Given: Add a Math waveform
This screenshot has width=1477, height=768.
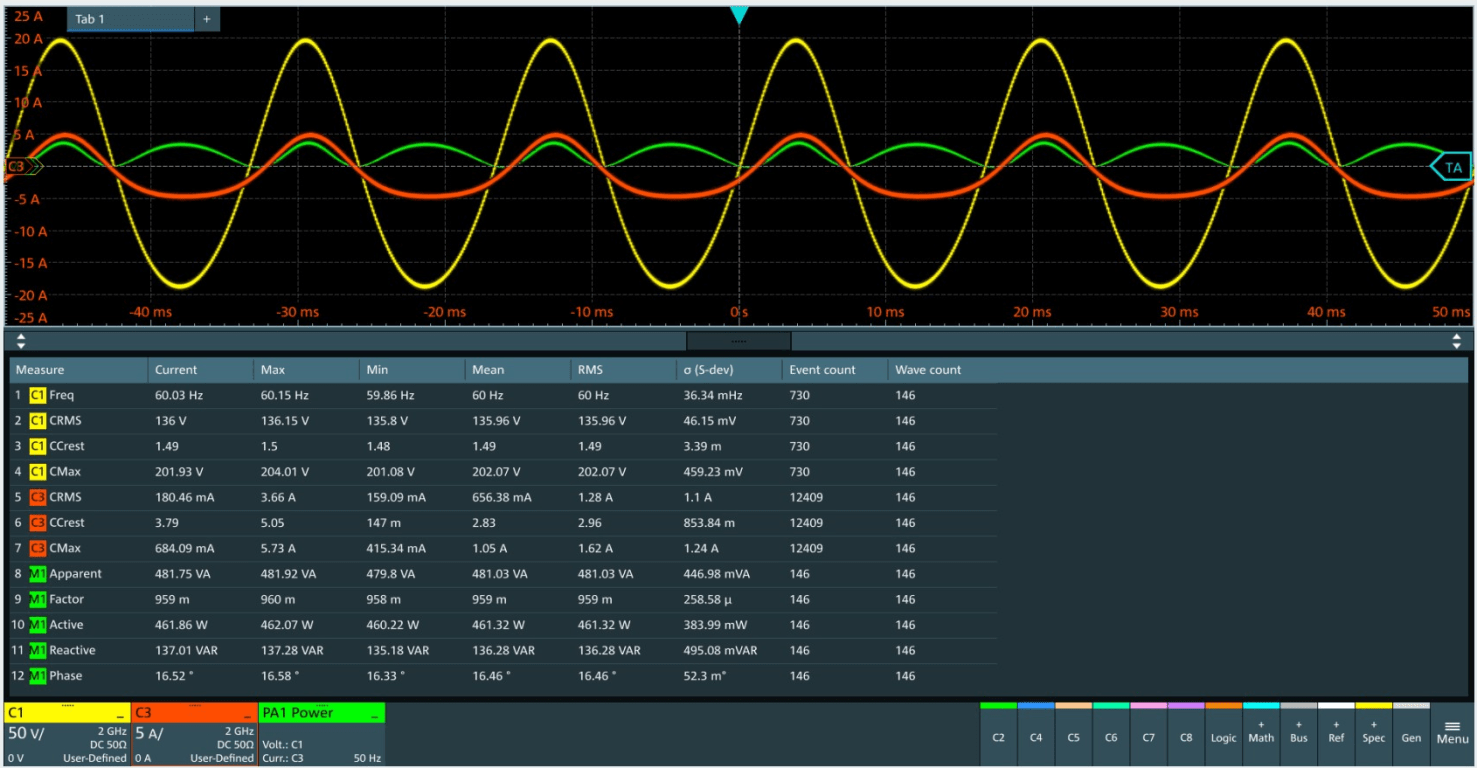Looking at the screenshot, I should [1261, 733].
